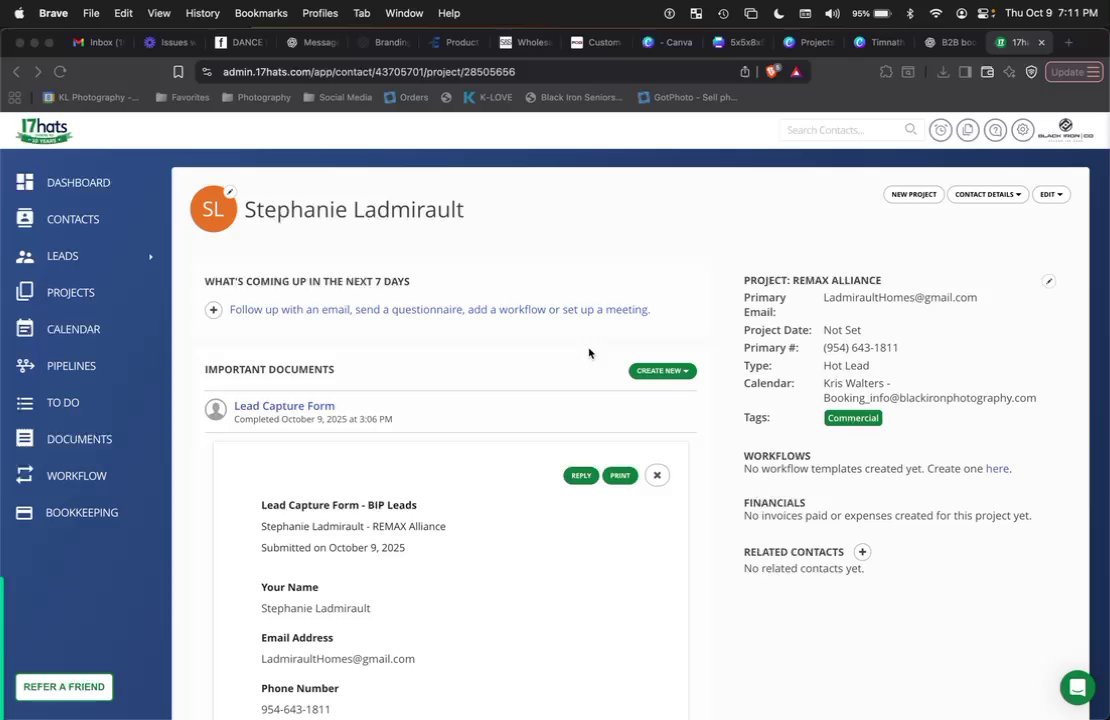1110x720 pixels.
Task: Click the 'here' link under Workflows
Action: pyautogui.click(x=997, y=469)
